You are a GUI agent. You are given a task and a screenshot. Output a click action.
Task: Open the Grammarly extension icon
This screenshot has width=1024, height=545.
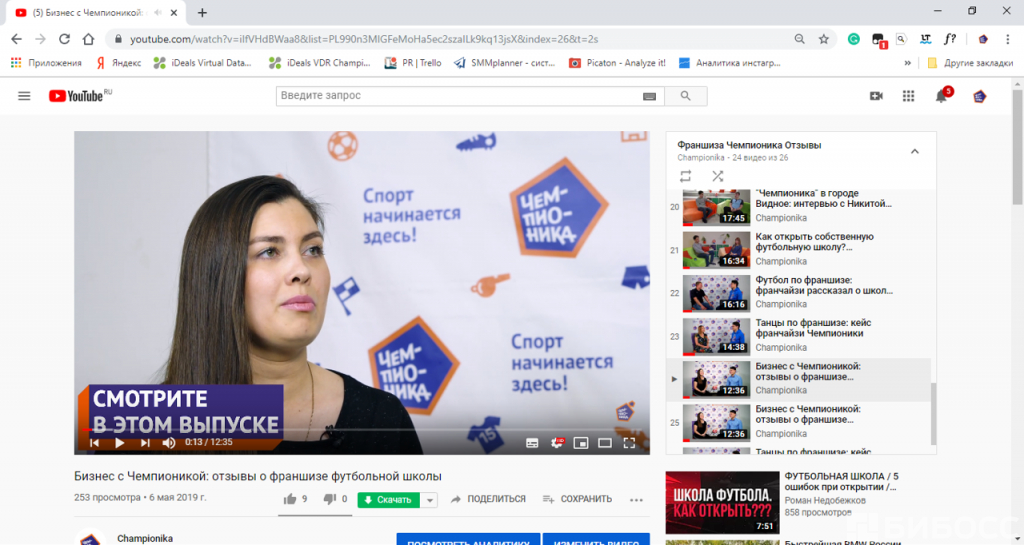click(x=854, y=39)
